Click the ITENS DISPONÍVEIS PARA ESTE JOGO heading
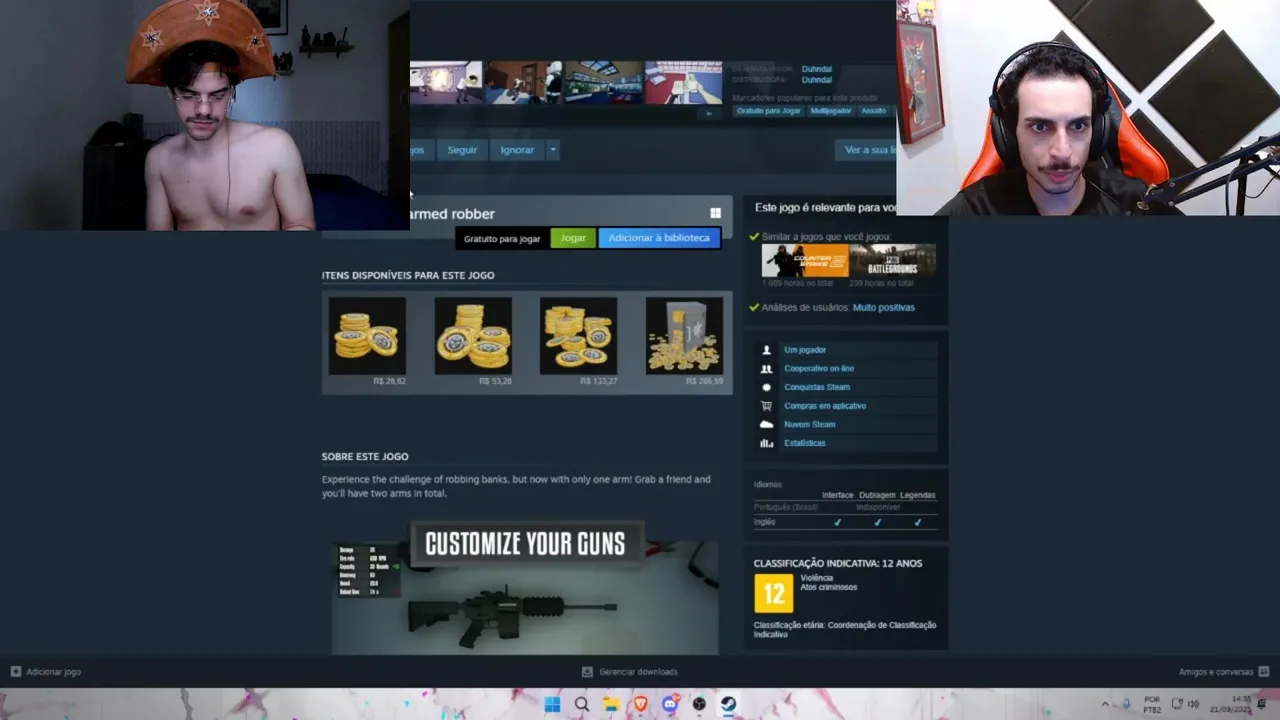1280x720 pixels. [408, 275]
